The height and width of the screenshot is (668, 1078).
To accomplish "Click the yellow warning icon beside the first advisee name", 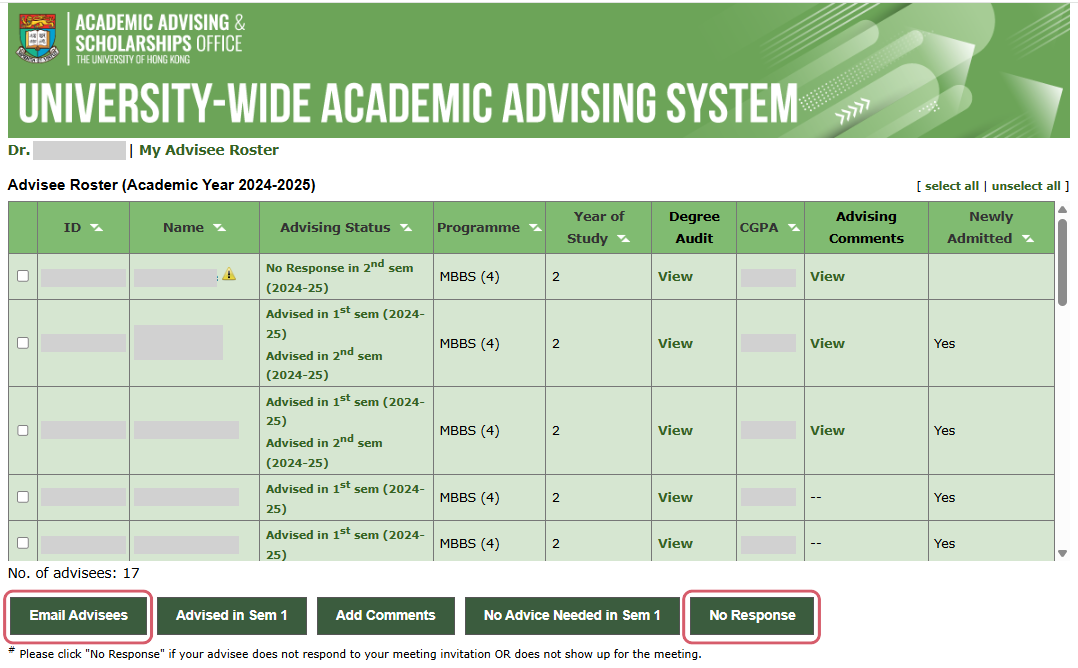I will point(229,274).
